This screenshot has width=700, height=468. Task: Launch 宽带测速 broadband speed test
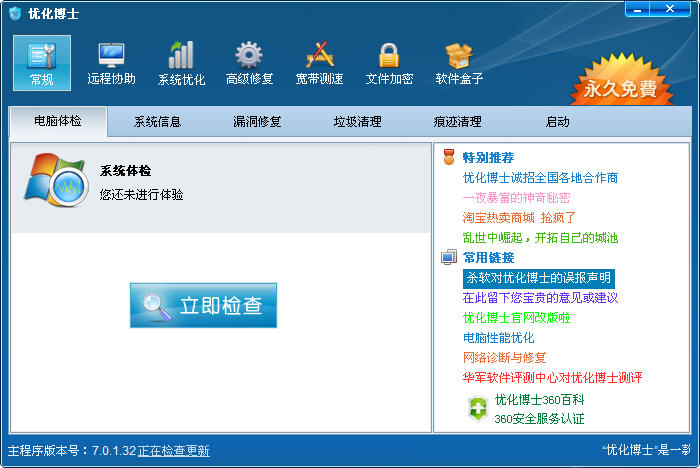click(319, 63)
